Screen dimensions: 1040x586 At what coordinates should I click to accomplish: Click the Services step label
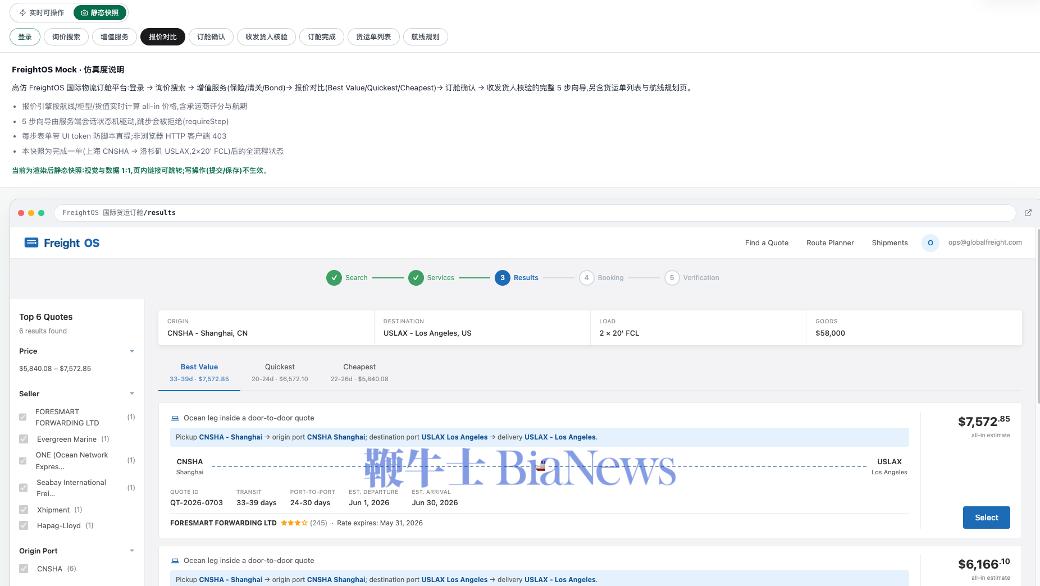pos(440,278)
